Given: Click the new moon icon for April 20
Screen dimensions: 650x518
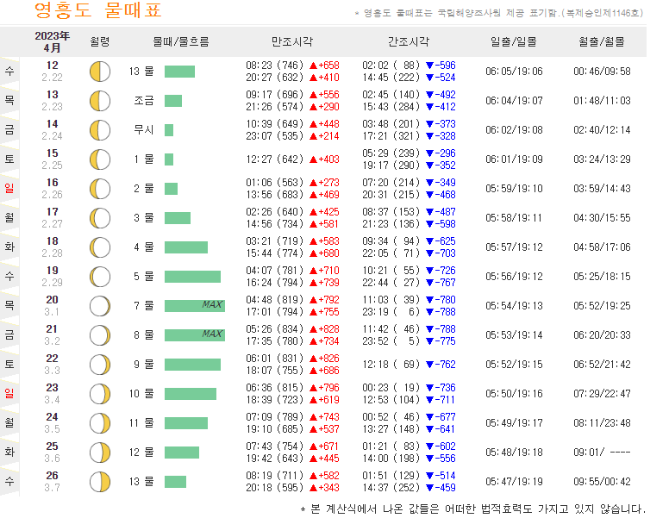Looking at the screenshot, I should (x=100, y=306).
